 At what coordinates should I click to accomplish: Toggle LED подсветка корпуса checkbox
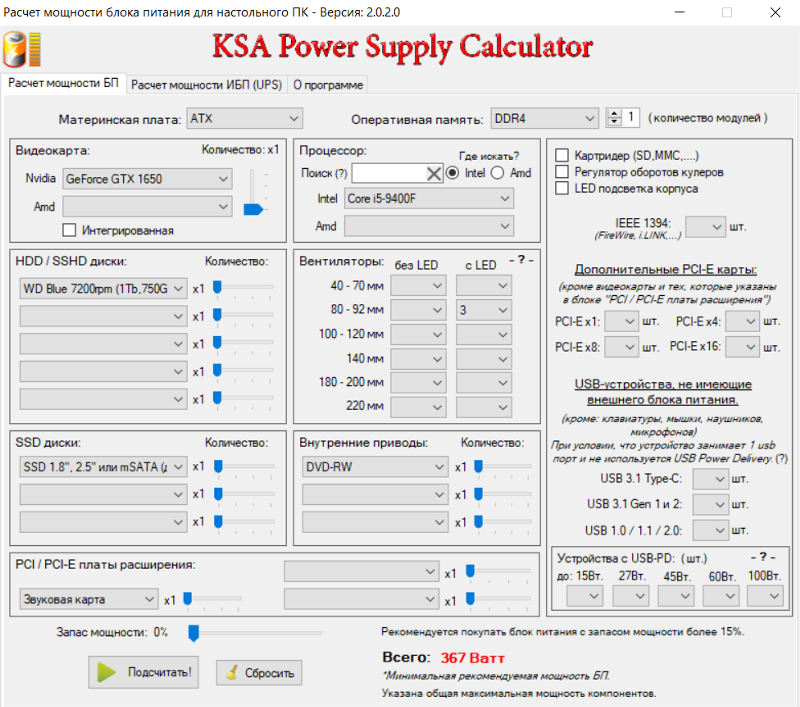pyautogui.click(x=562, y=188)
